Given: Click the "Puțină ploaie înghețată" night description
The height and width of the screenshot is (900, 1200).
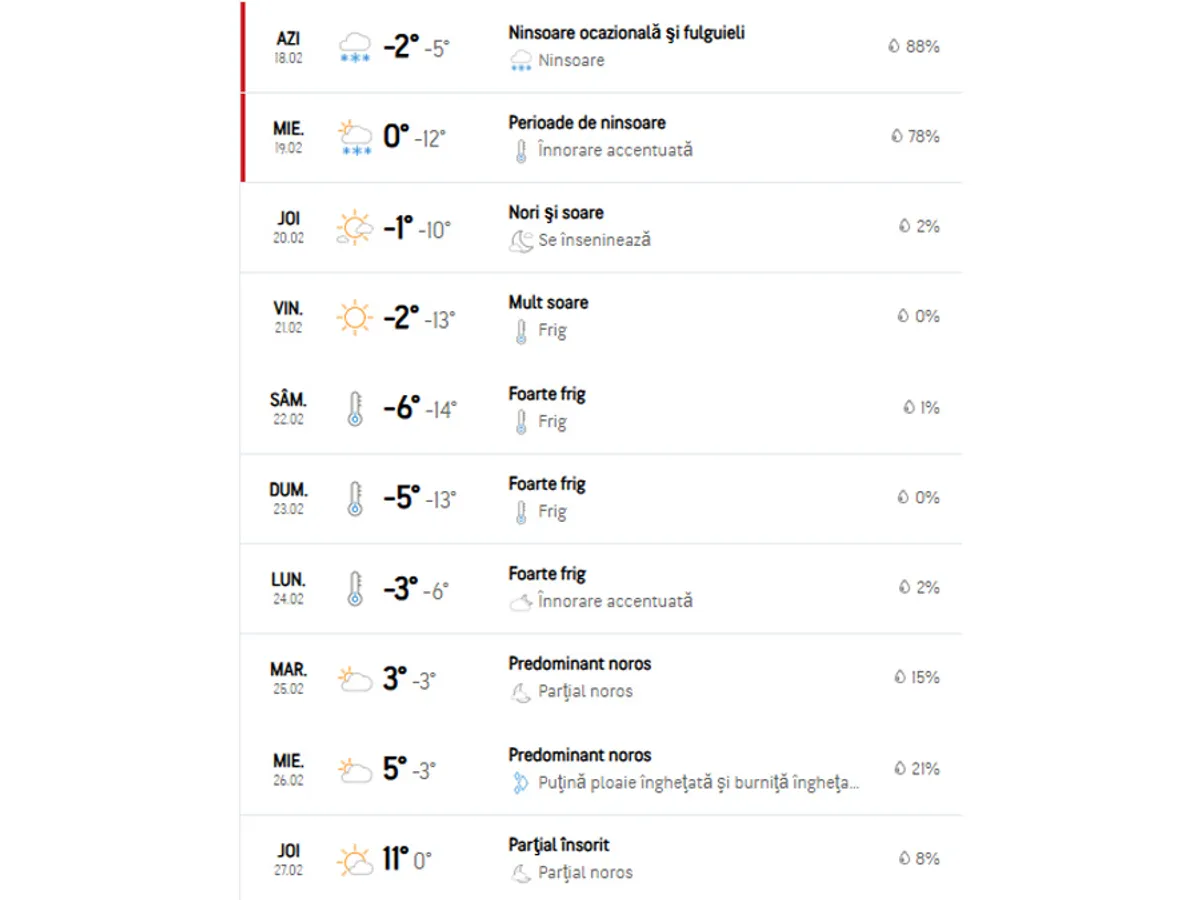Looking at the screenshot, I should pos(698,783).
